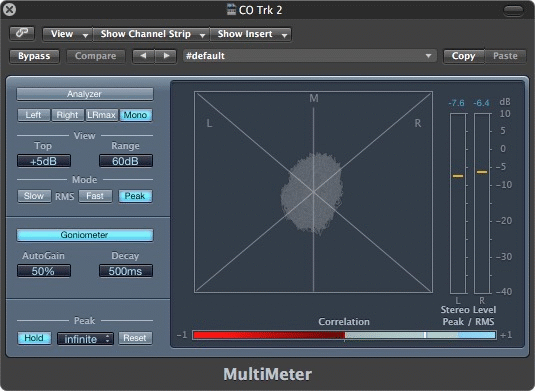Open the Peak hold time infinite selector
The image size is (535, 391).
(x=85, y=339)
